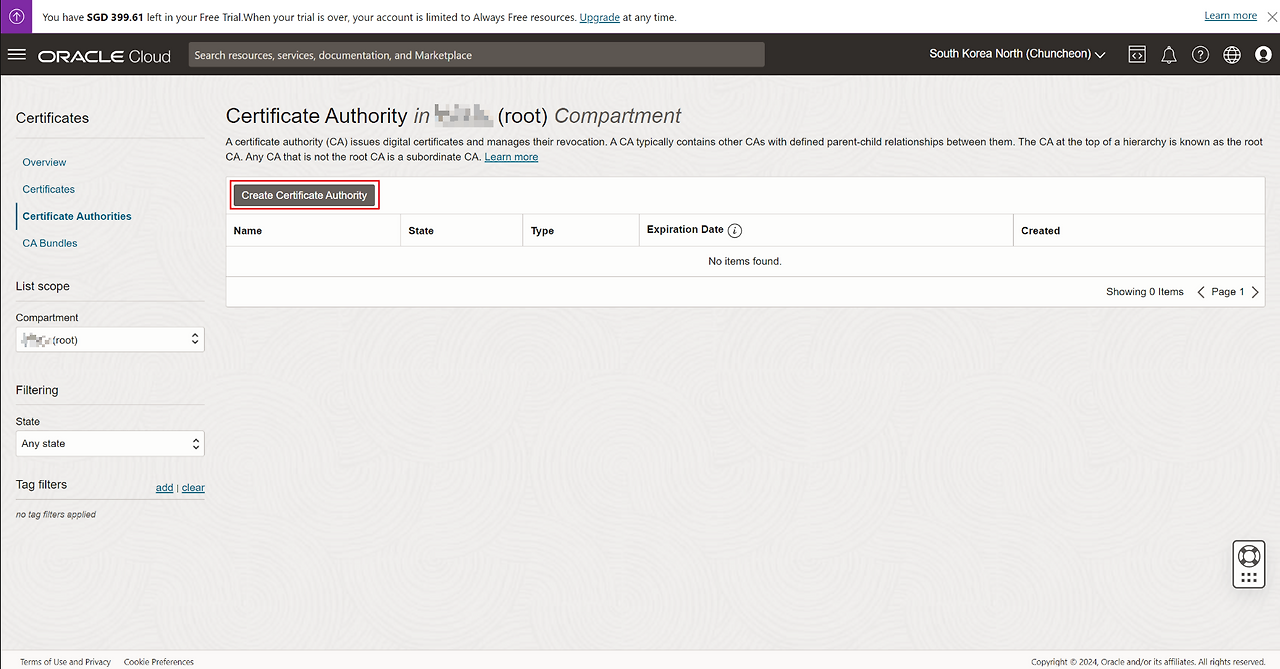This screenshot has height=669, width=1280.
Task: Click the Upgrade link in banner
Action: [x=599, y=17]
